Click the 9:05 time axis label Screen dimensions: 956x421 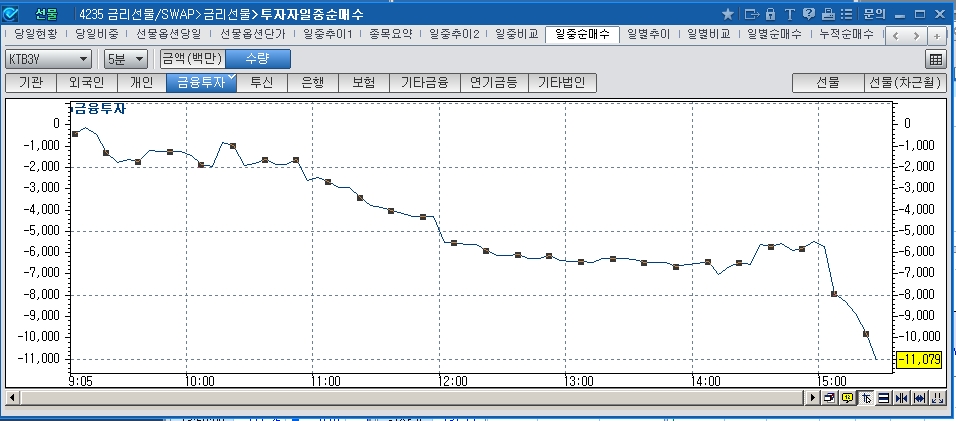80,382
